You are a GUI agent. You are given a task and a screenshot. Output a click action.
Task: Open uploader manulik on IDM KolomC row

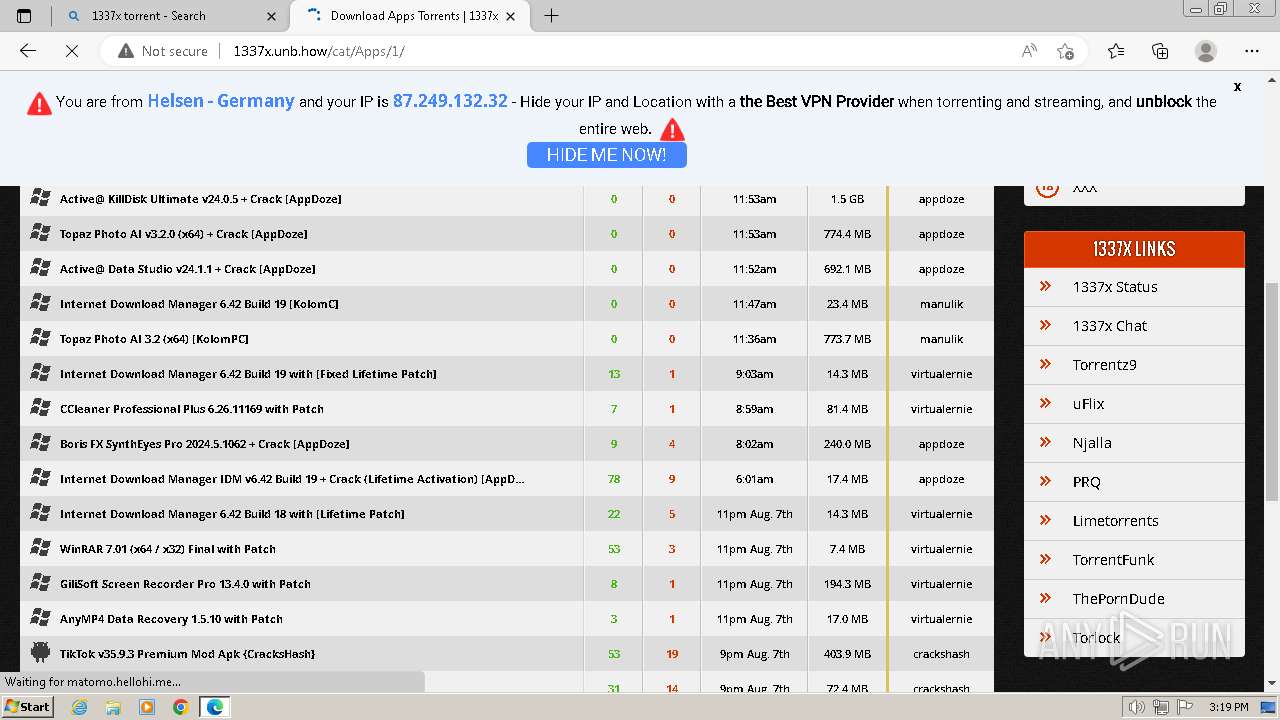click(x=941, y=304)
